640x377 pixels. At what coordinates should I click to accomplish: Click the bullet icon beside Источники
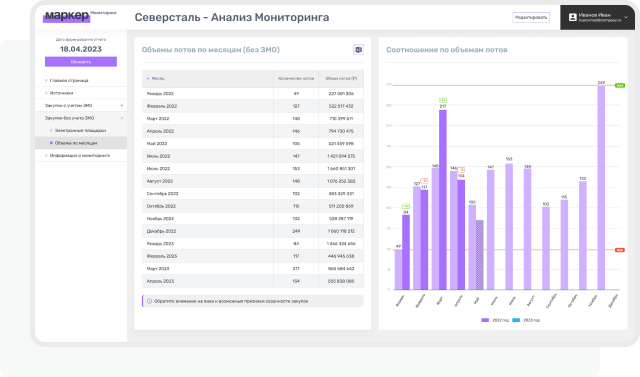coord(46,93)
